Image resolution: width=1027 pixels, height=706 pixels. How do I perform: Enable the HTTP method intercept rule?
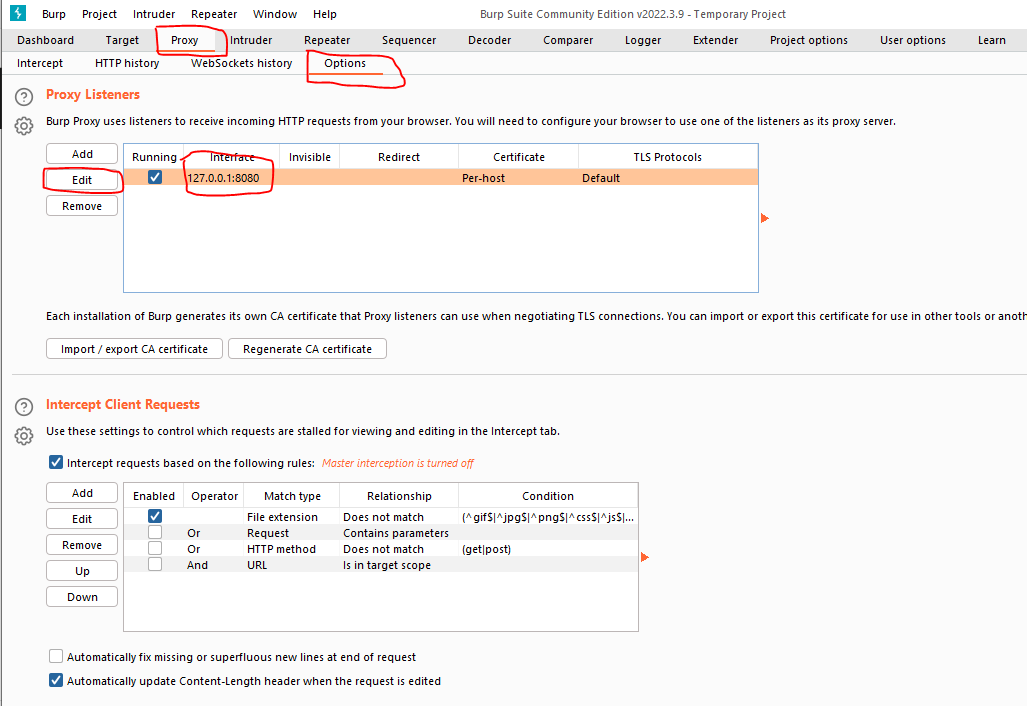click(x=155, y=549)
